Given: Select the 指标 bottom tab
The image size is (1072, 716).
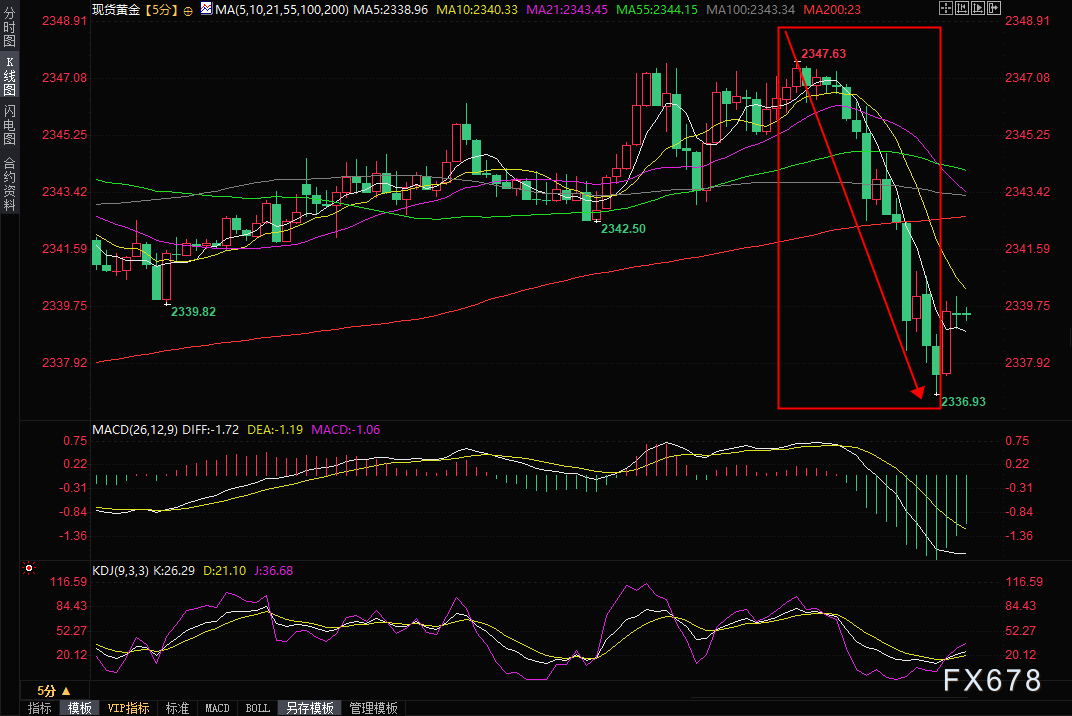Looking at the screenshot, I should click(40, 708).
